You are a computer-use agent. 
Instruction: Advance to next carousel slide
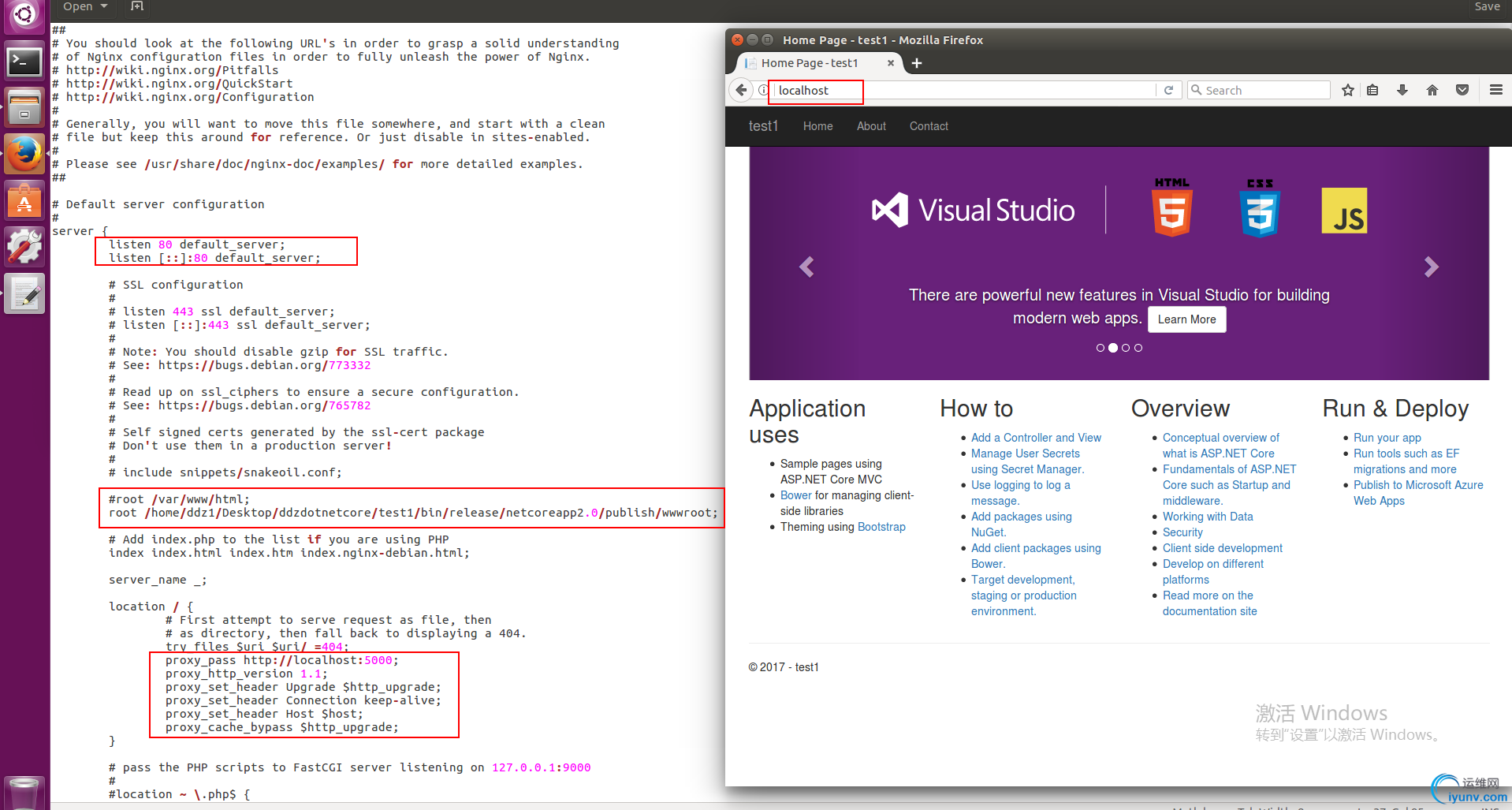(1432, 267)
